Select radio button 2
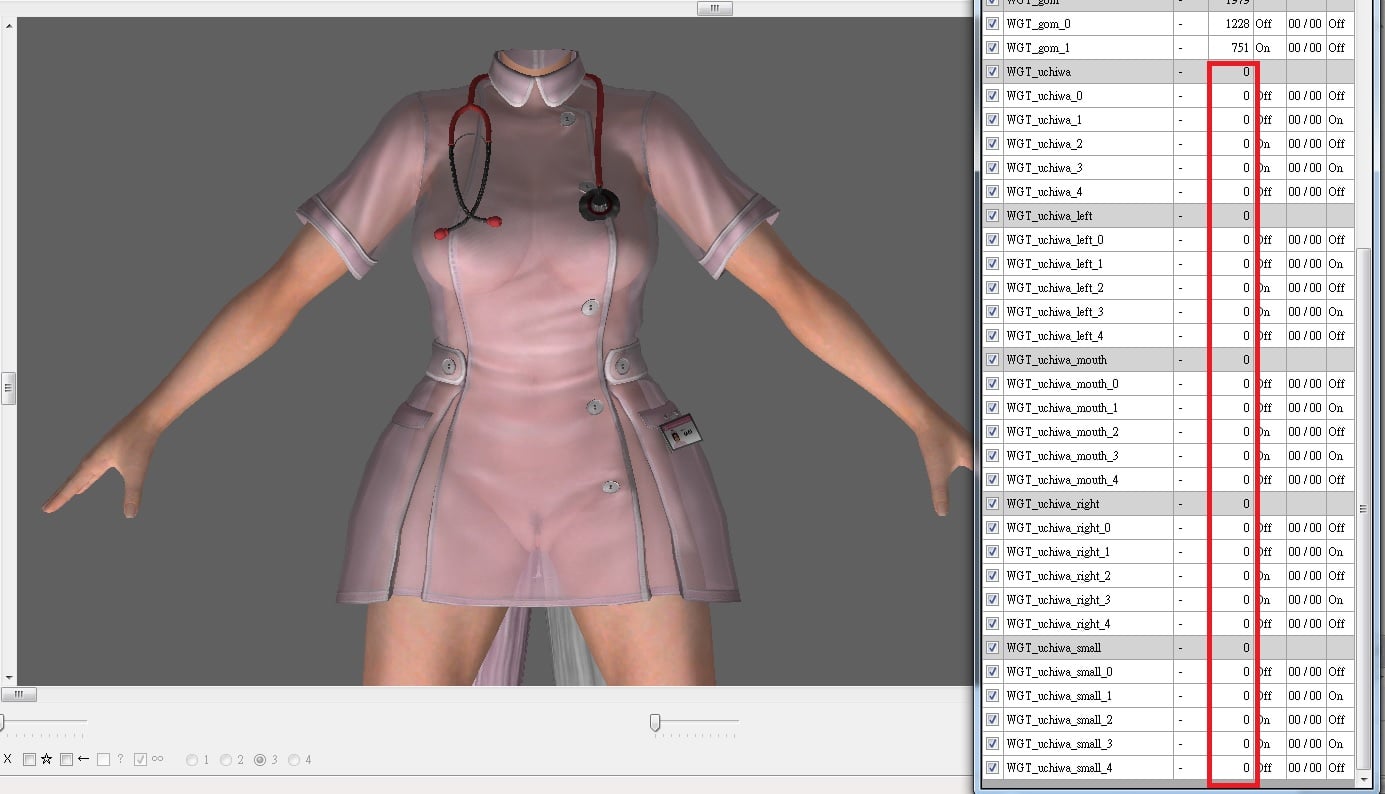 coord(226,760)
